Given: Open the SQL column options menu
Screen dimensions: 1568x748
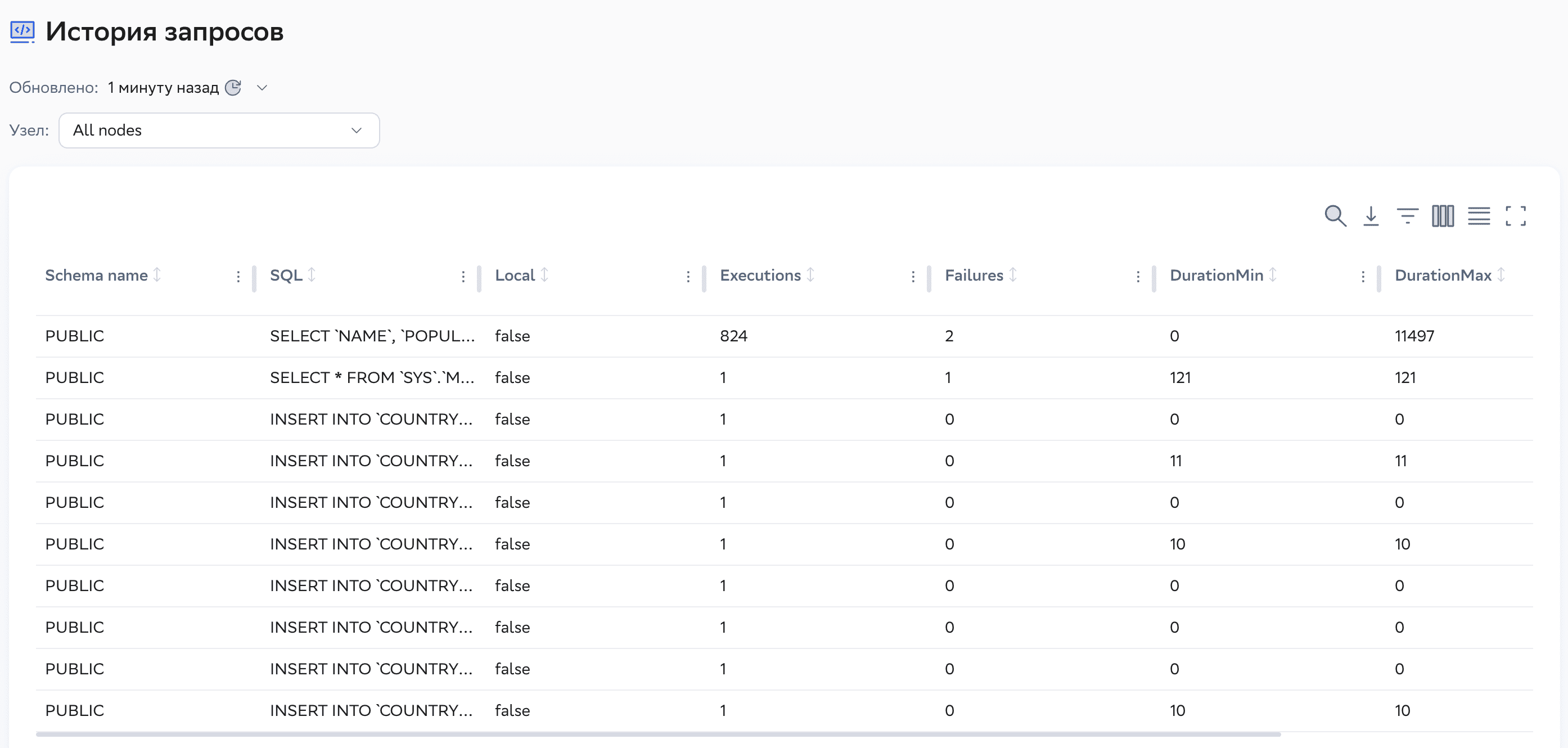Looking at the screenshot, I should [463, 277].
